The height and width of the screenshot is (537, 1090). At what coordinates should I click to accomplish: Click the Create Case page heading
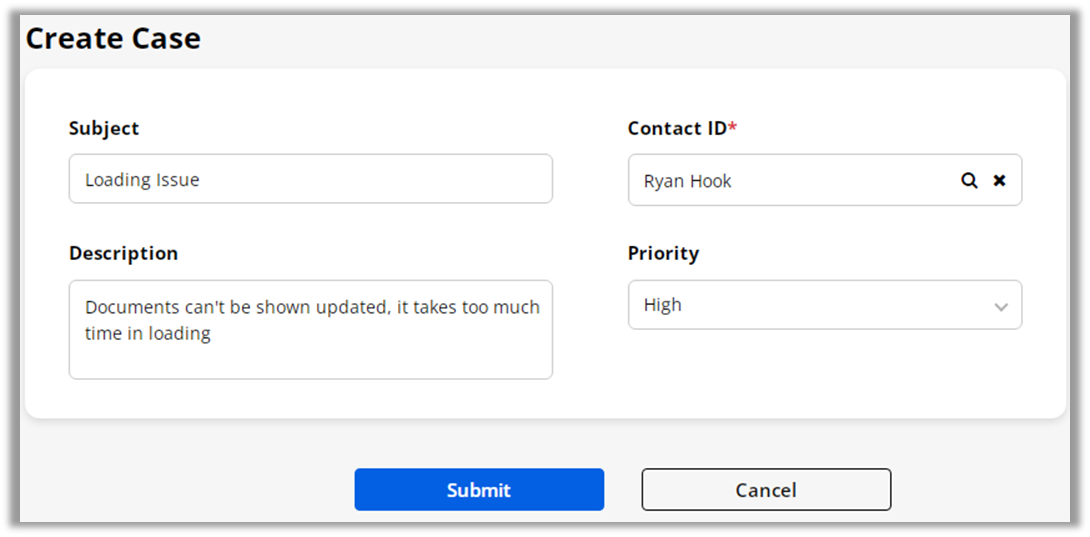coord(113,38)
